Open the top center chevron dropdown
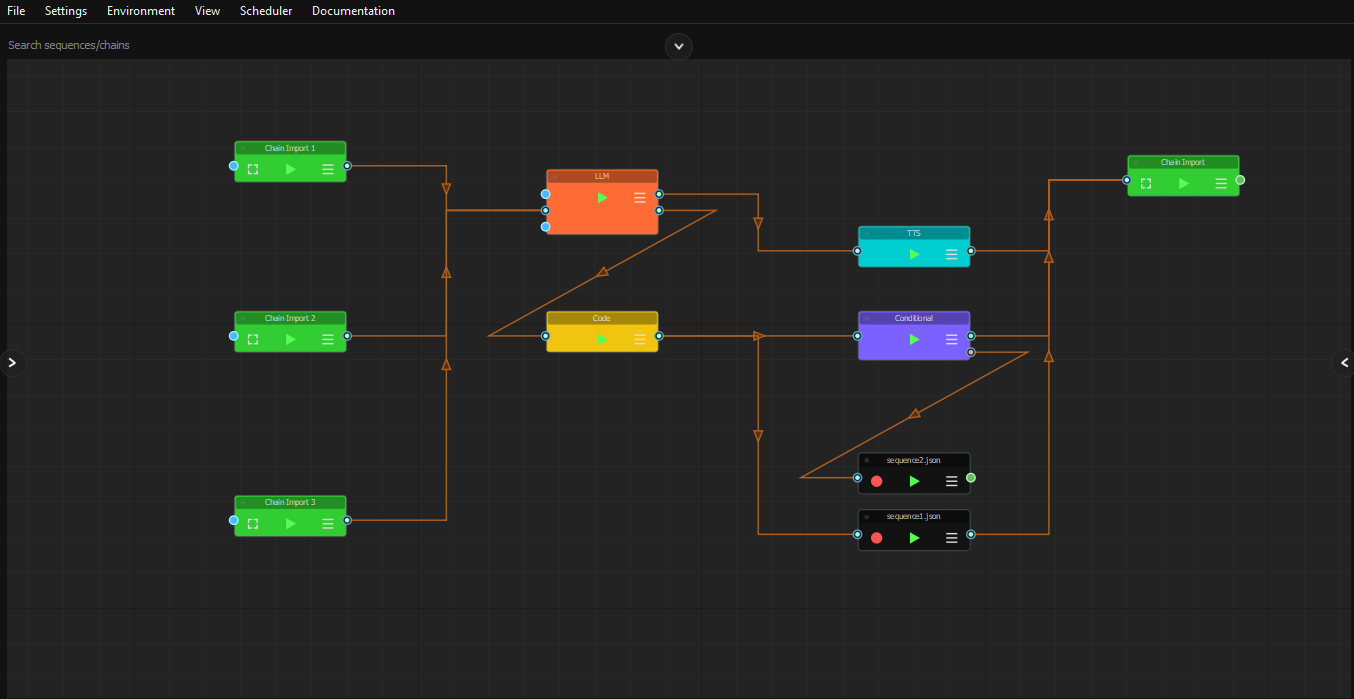The width and height of the screenshot is (1354, 699). 678,46
